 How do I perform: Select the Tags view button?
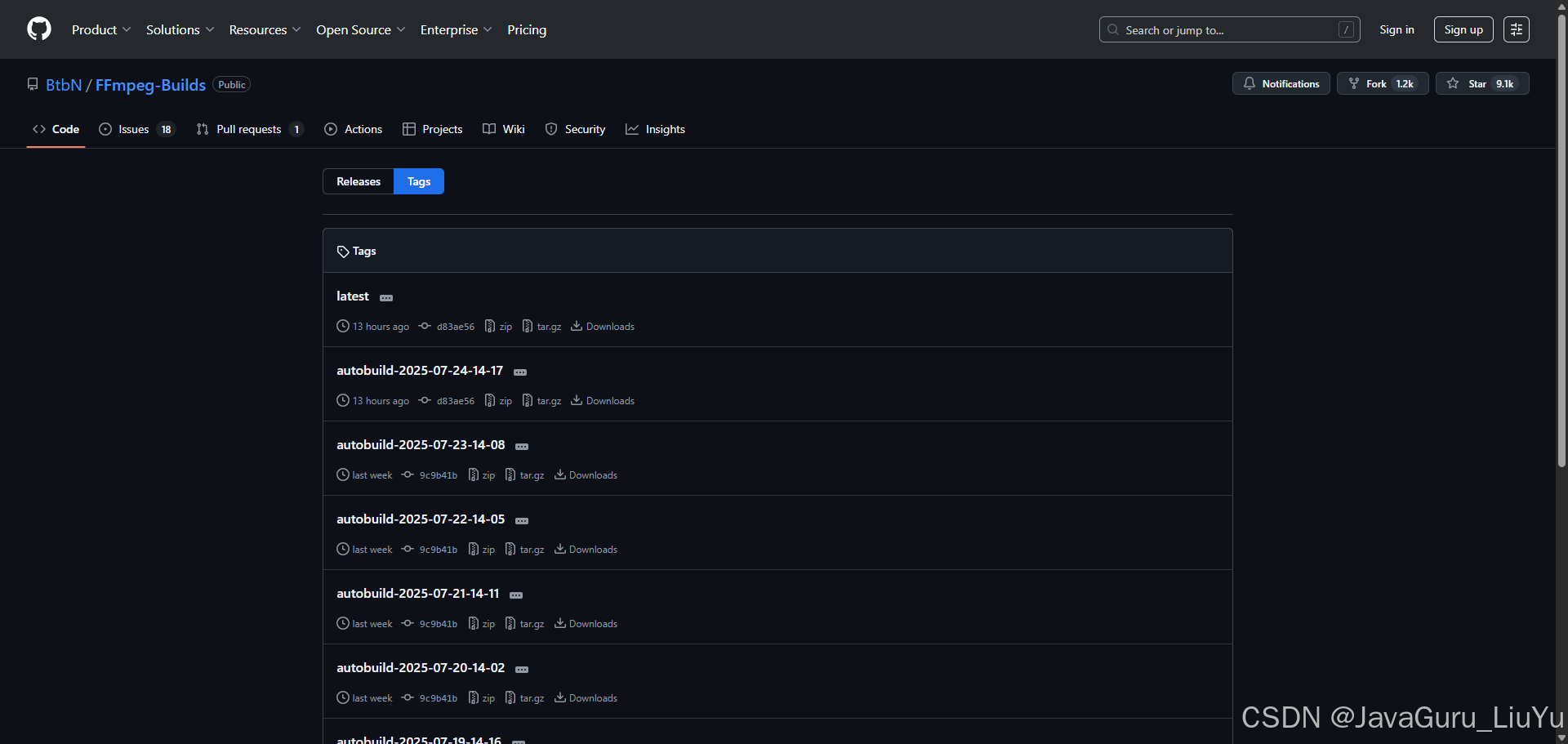click(419, 181)
